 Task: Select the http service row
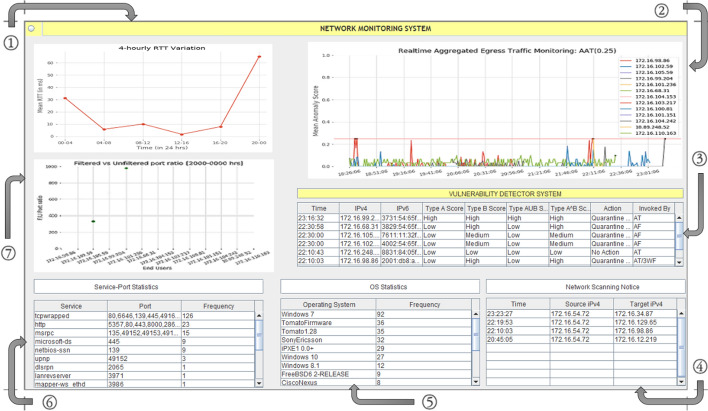144,324
